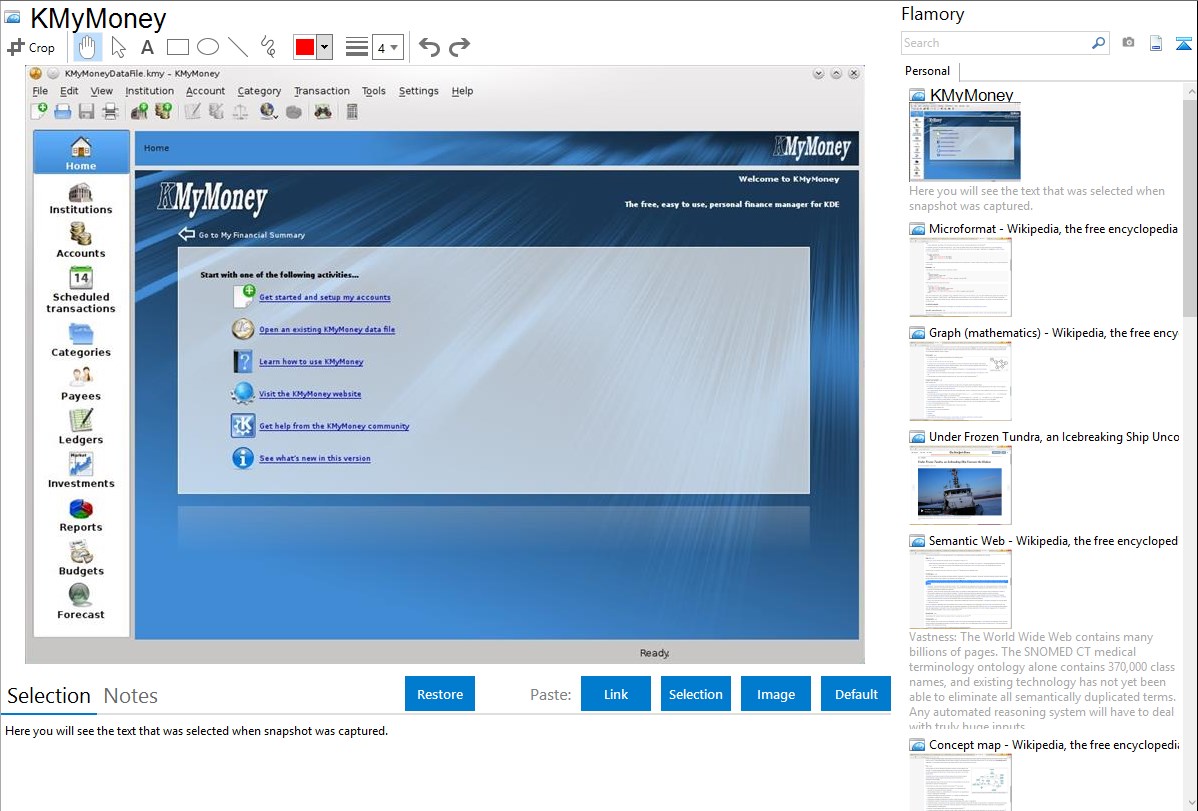Open the Investments view in sidebar
Viewport: 1198px width, 811px height.
81,471
